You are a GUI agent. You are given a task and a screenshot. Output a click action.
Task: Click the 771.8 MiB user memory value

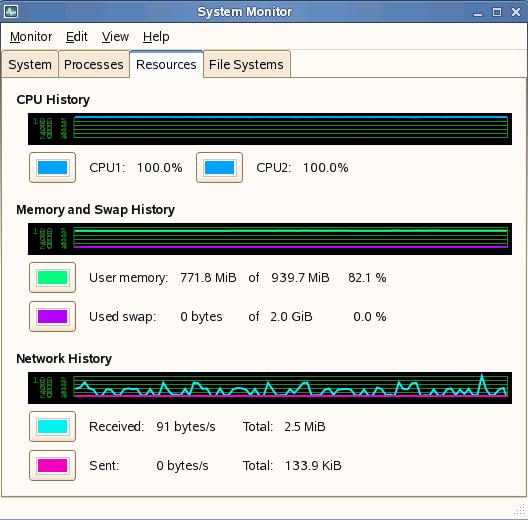click(x=208, y=278)
